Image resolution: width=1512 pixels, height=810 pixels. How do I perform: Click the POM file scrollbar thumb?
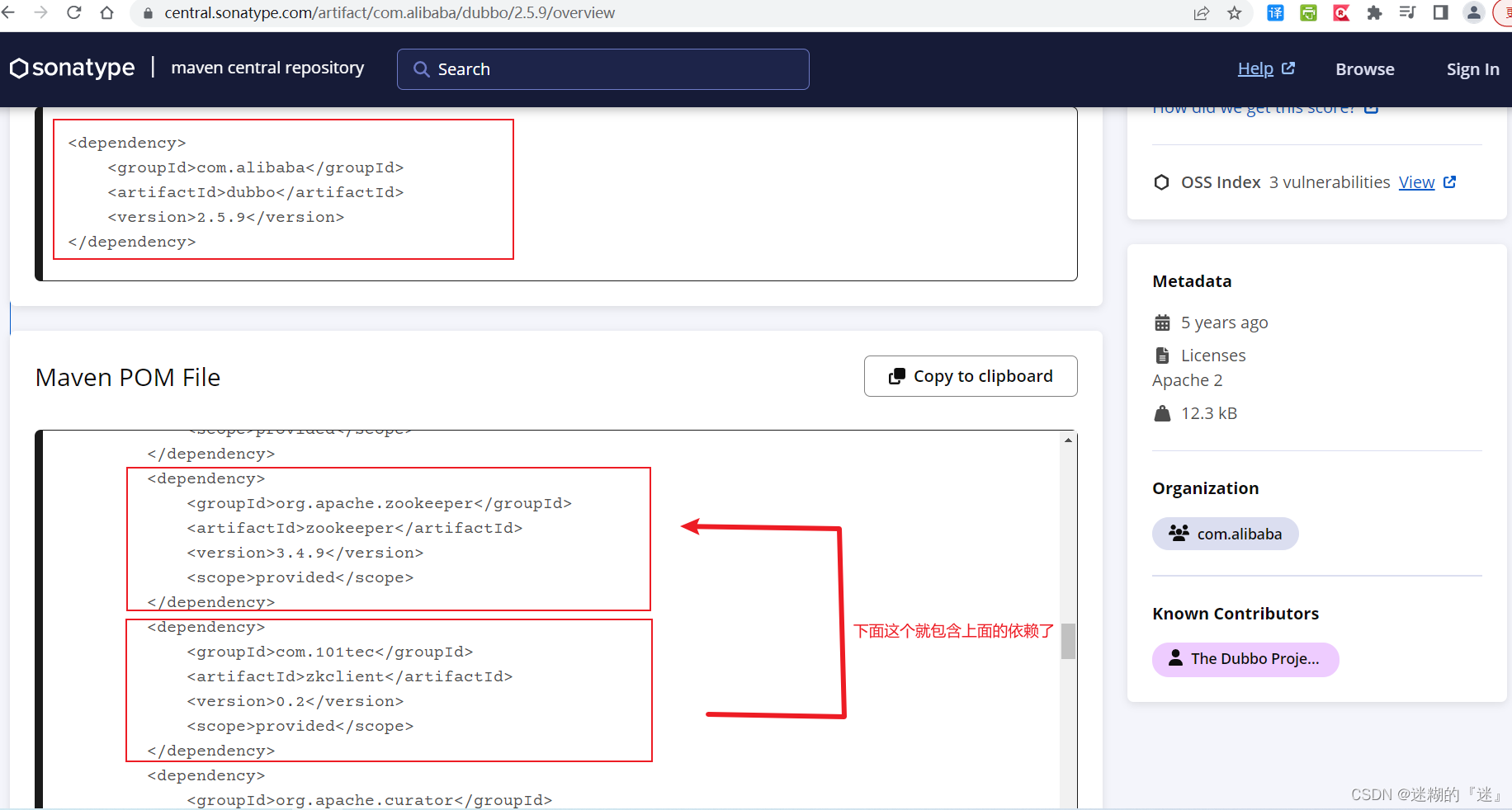pos(1068,641)
